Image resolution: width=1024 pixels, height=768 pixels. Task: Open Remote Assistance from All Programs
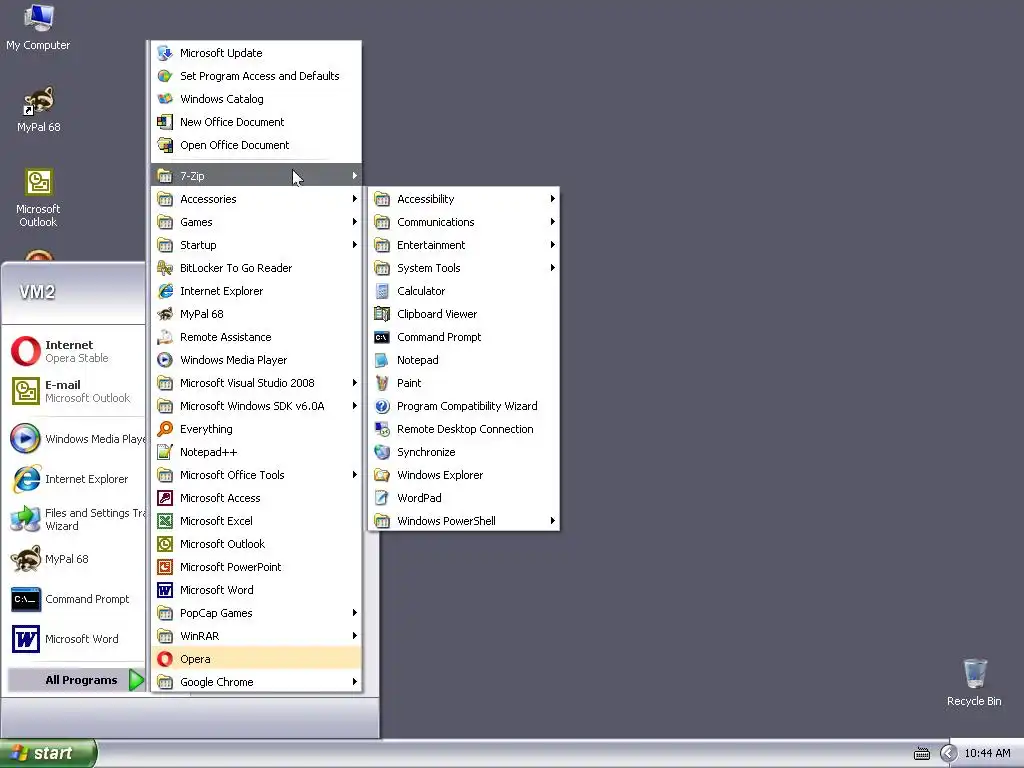(256, 337)
